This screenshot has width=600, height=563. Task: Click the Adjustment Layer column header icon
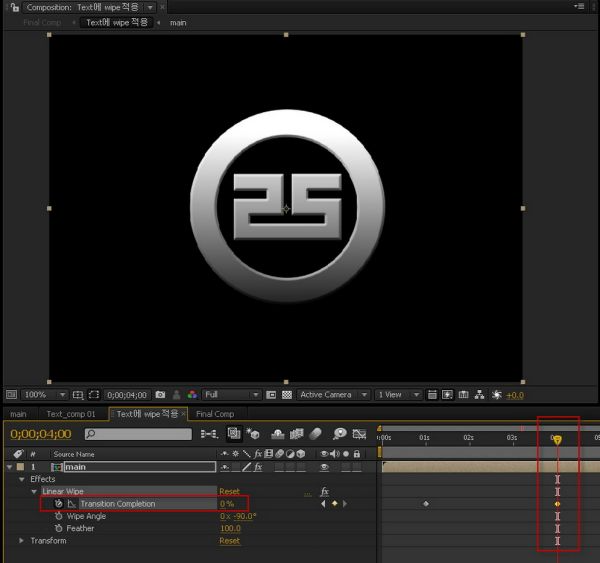tap(290, 454)
